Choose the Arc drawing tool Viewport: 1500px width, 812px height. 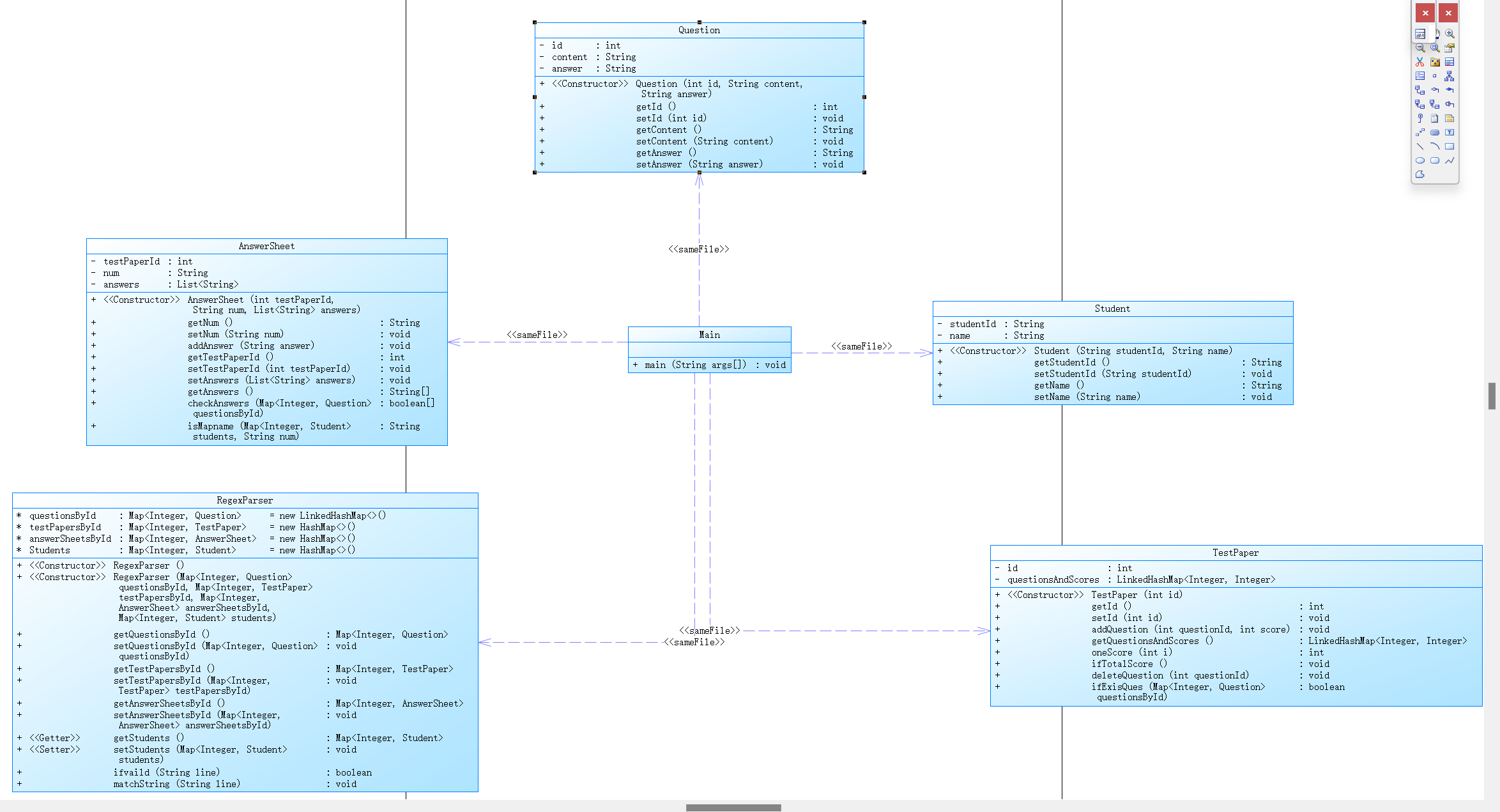click(x=1435, y=146)
